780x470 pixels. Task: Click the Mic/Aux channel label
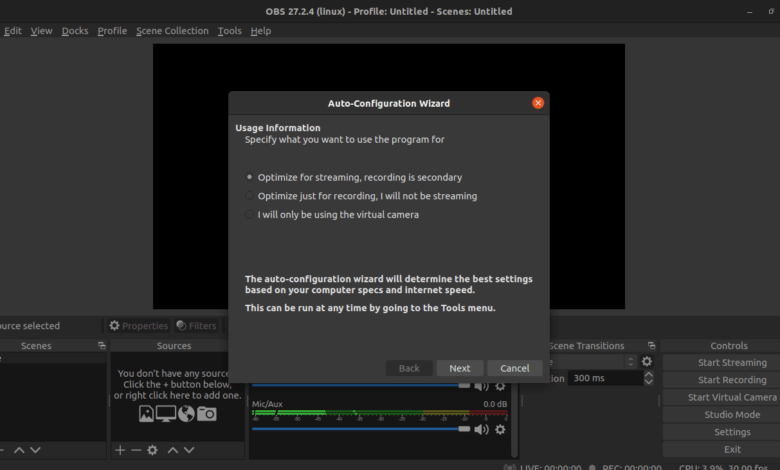click(267, 404)
